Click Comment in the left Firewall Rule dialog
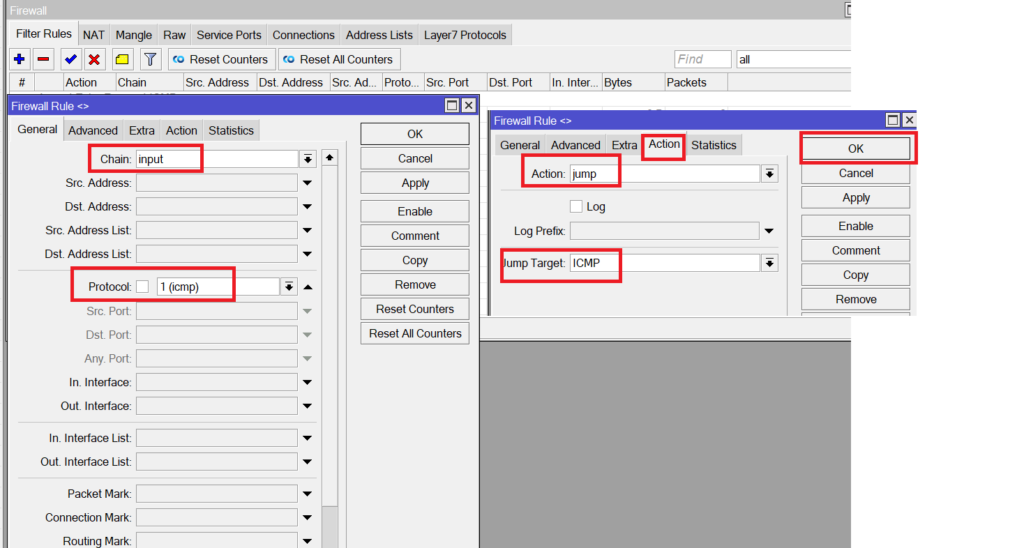Screen dimensions: 1024x548 point(415,236)
